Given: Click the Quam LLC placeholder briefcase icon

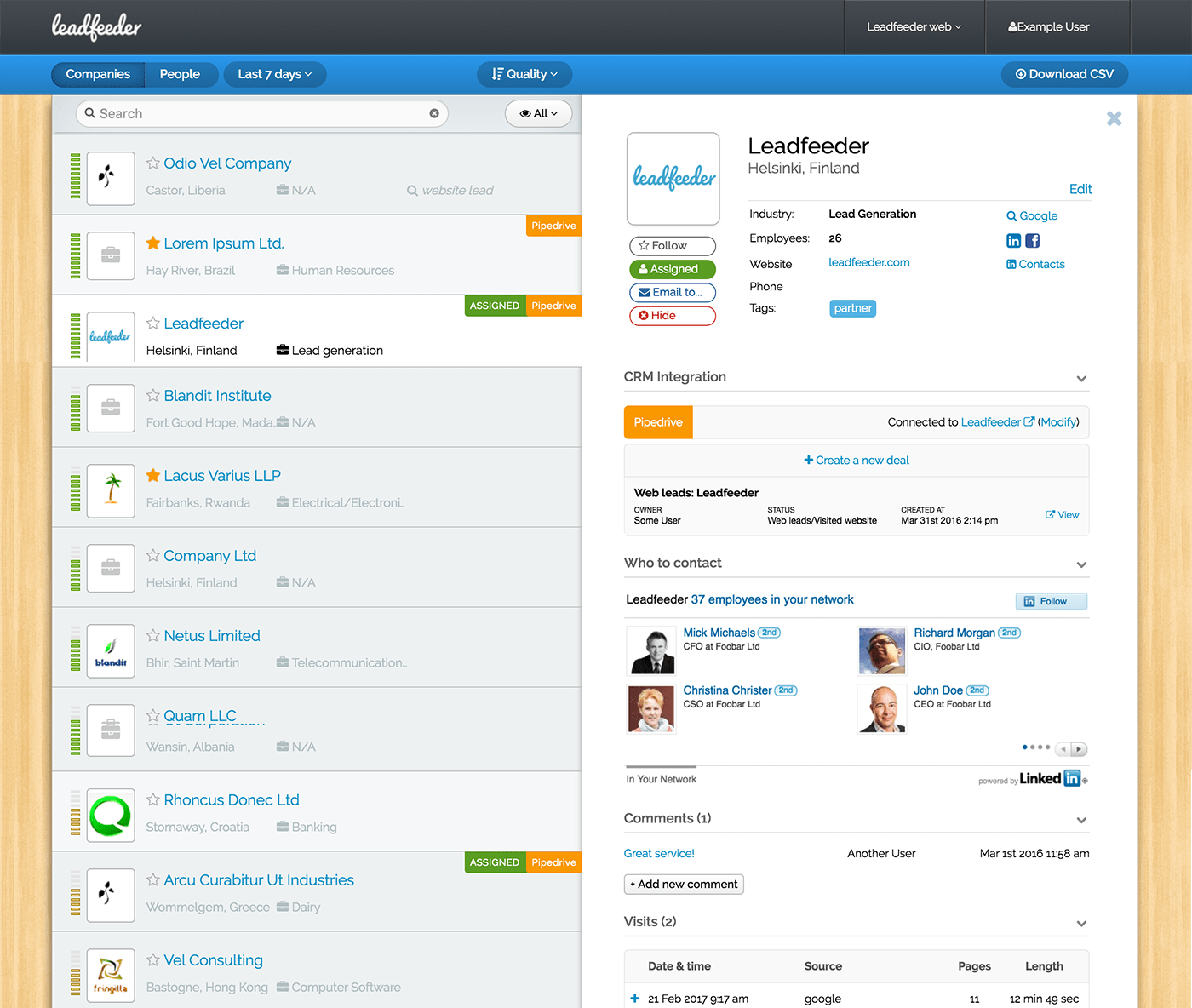Looking at the screenshot, I should pos(111,730).
